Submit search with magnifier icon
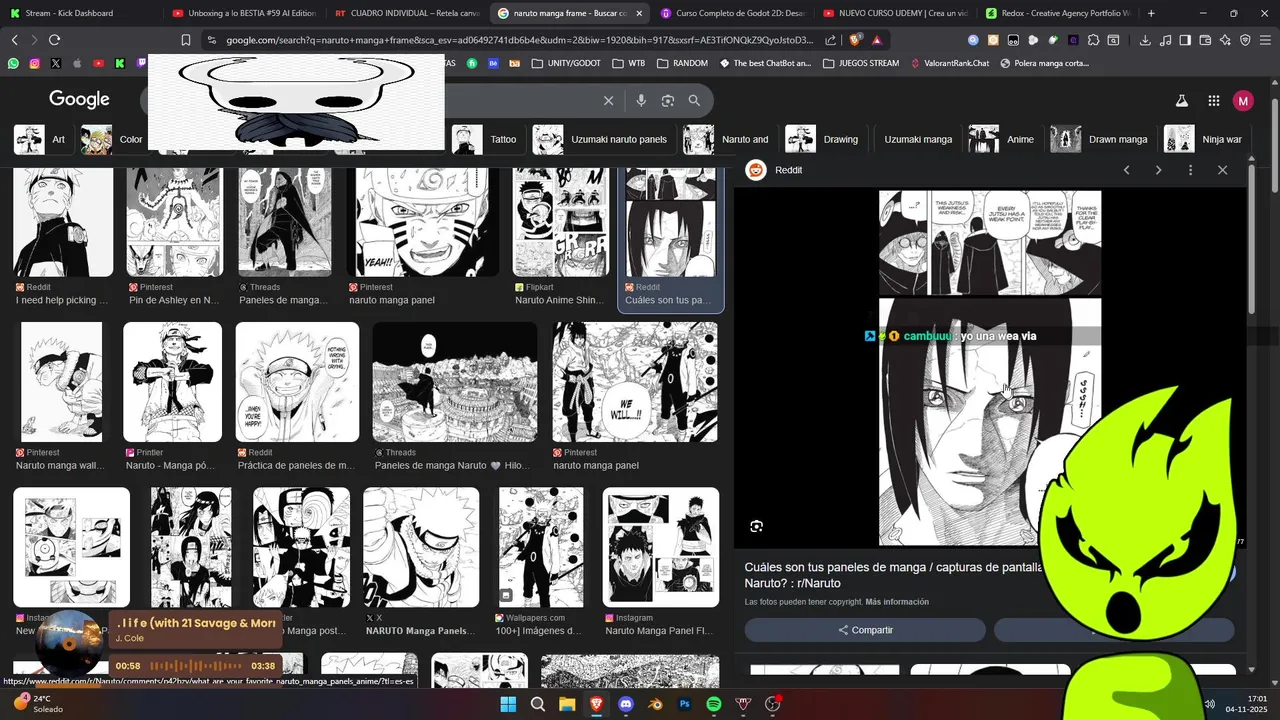This screenshot has height=720, width=1280. click(x=694, y=100)
